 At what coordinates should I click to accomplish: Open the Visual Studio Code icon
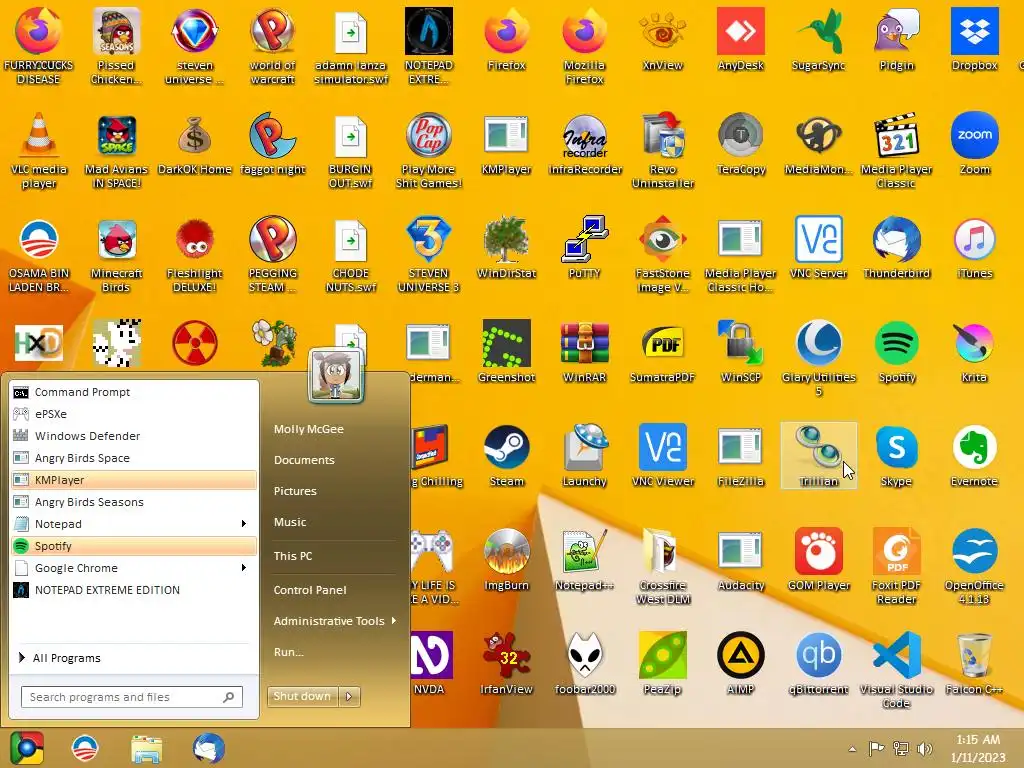coord(896,670)
